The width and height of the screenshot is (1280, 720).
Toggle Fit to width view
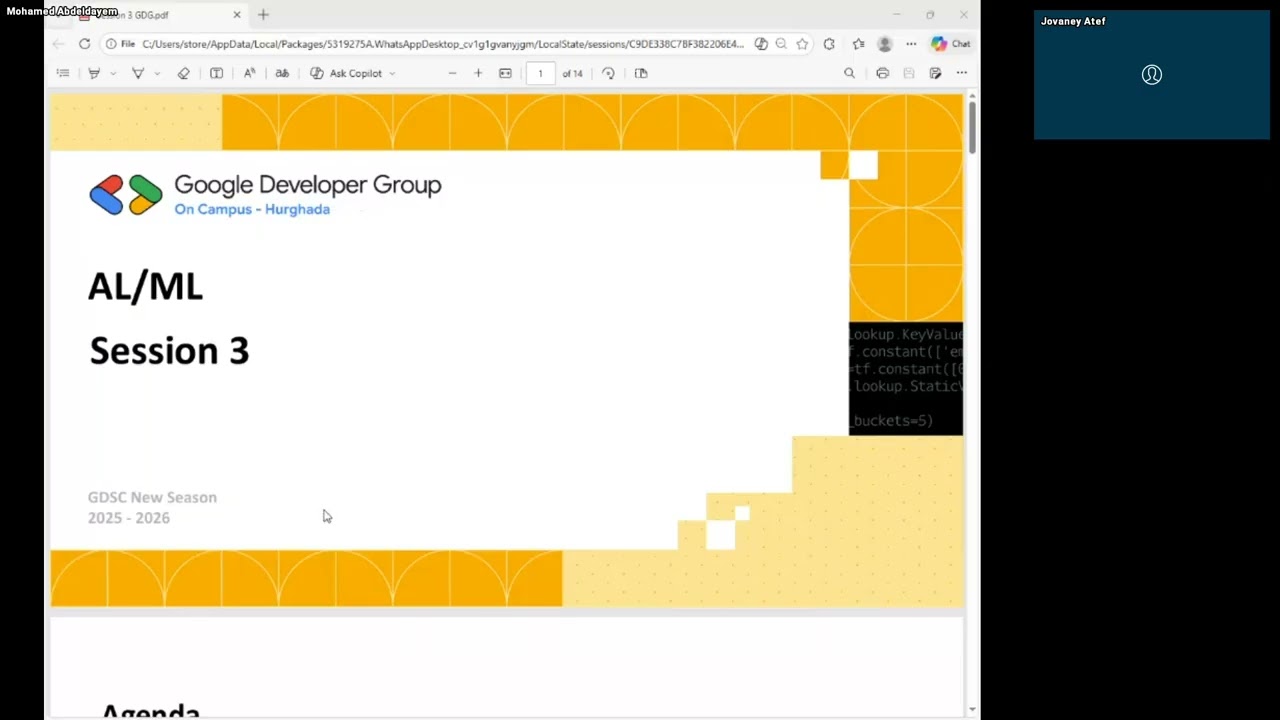click(505, 73)
